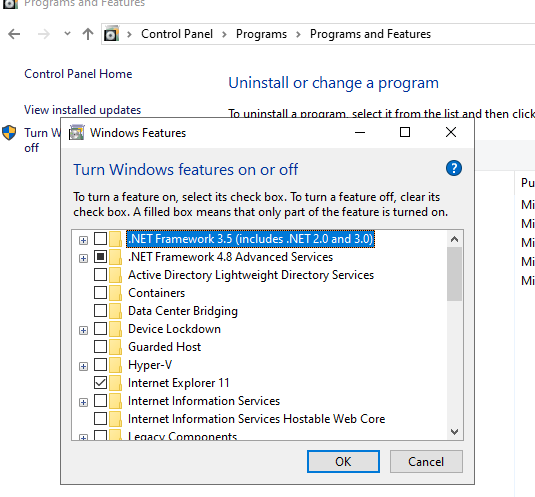Tick the Containers checkbox
The height and width of the screenshot is (497, 535).
pos(100,292)
